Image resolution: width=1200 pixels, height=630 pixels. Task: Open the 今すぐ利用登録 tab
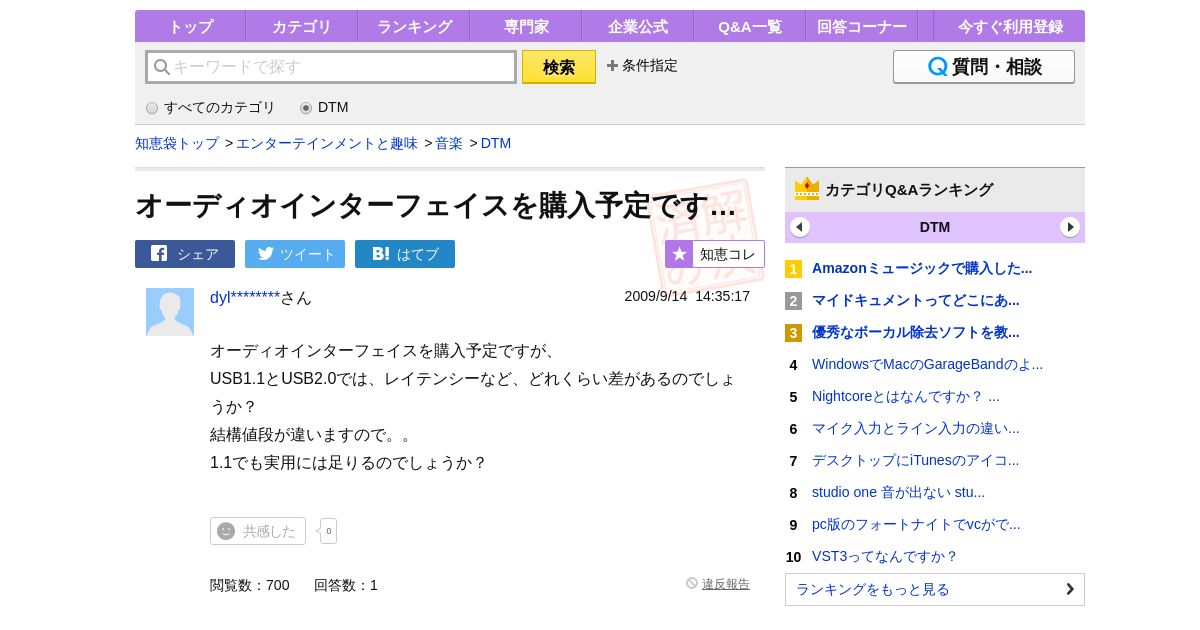tap(1009, 26)
